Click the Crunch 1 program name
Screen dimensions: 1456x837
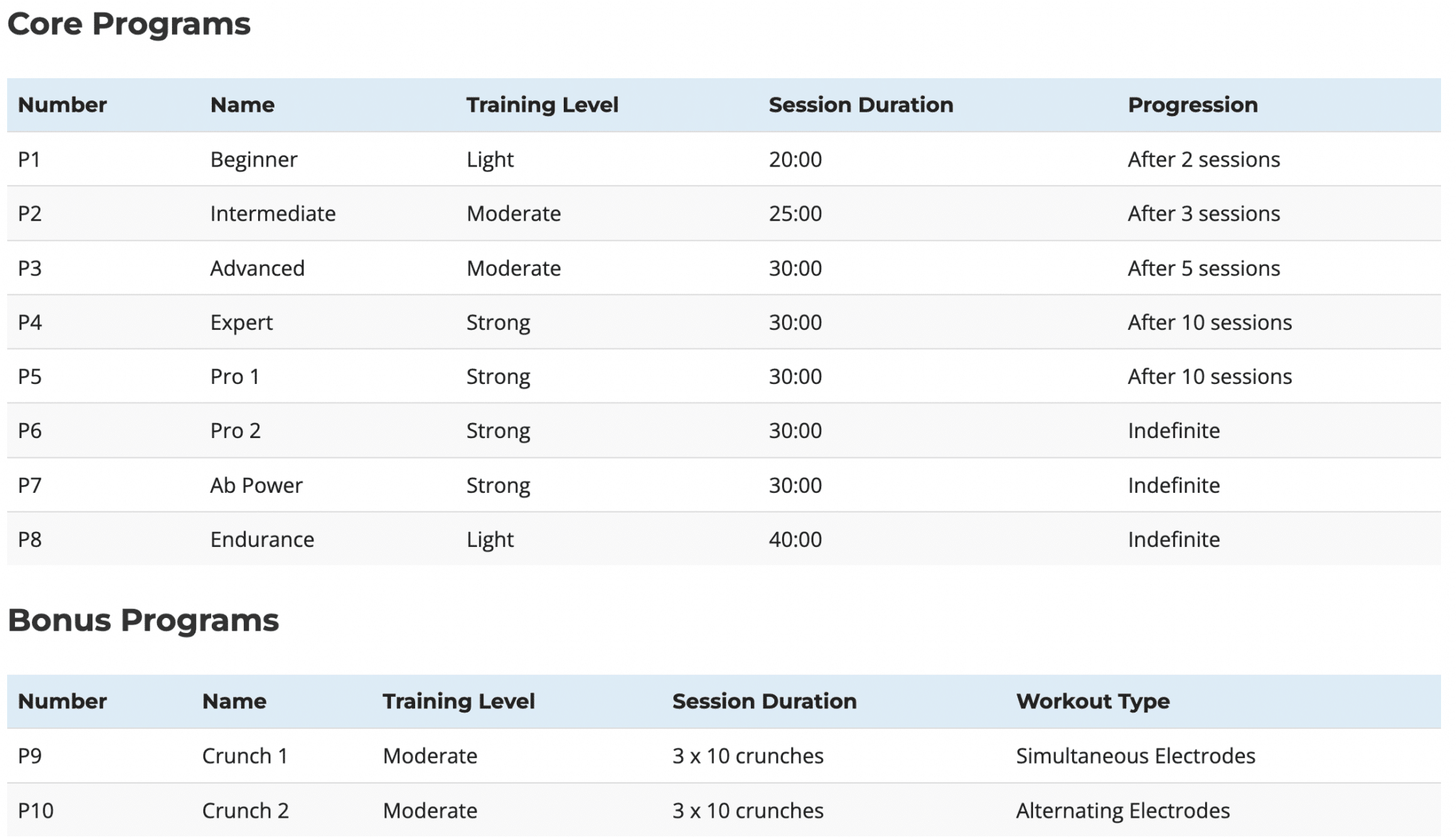(x=245, y=756)
